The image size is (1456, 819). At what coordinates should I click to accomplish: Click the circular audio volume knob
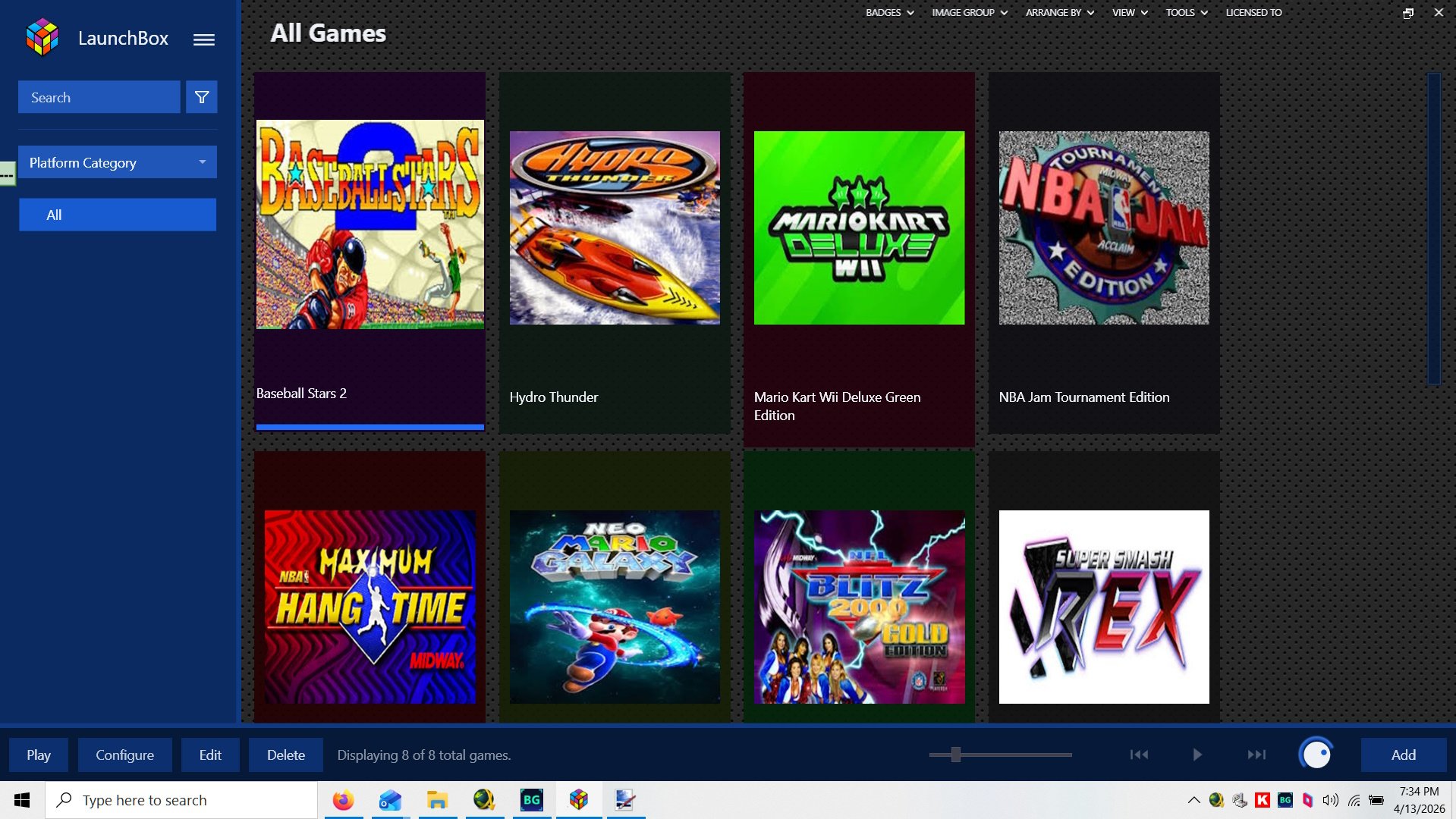click(x=1316, y=755)
